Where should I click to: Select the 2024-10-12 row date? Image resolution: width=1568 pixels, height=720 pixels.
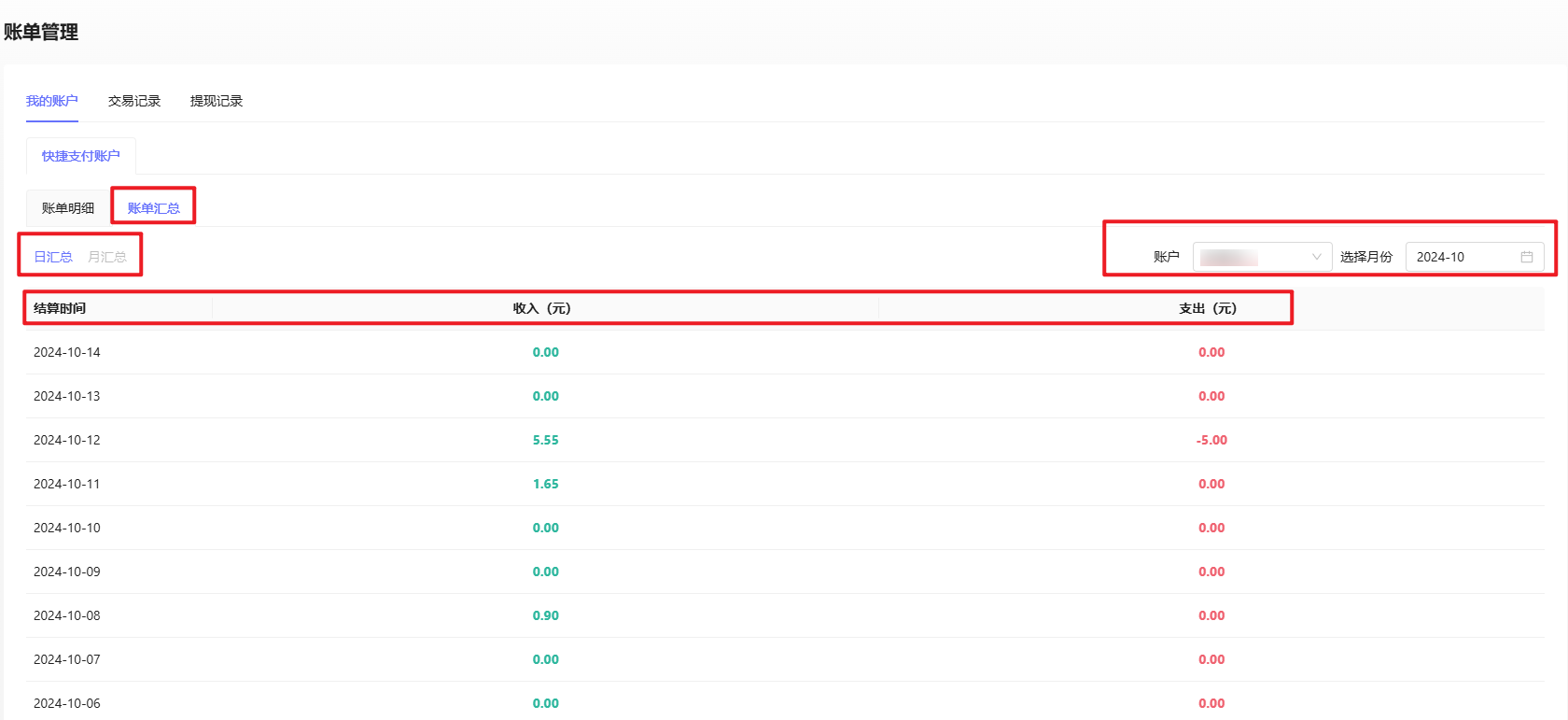66,440
